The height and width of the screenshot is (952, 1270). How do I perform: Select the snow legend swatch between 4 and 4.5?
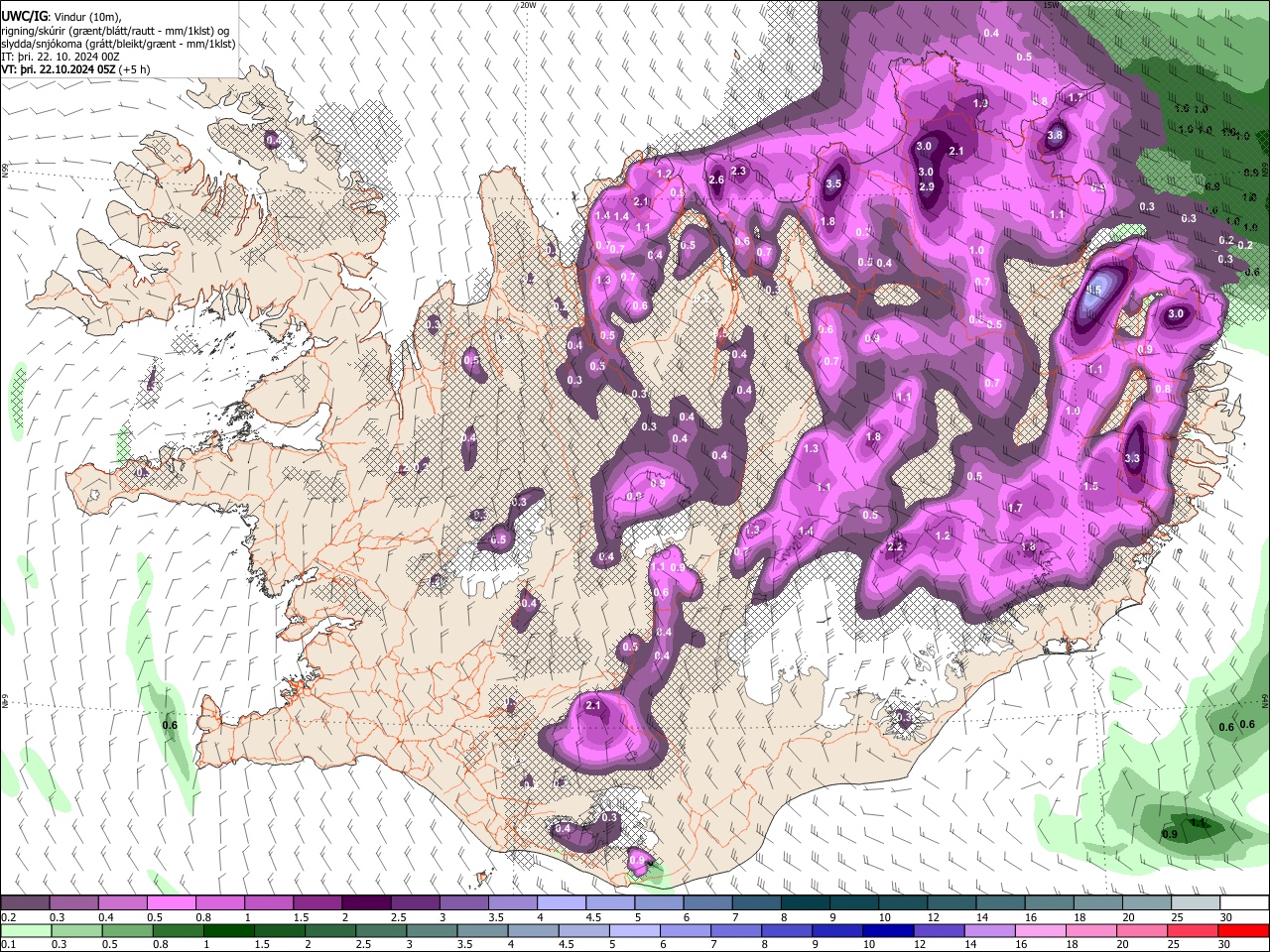pos(561,903)
